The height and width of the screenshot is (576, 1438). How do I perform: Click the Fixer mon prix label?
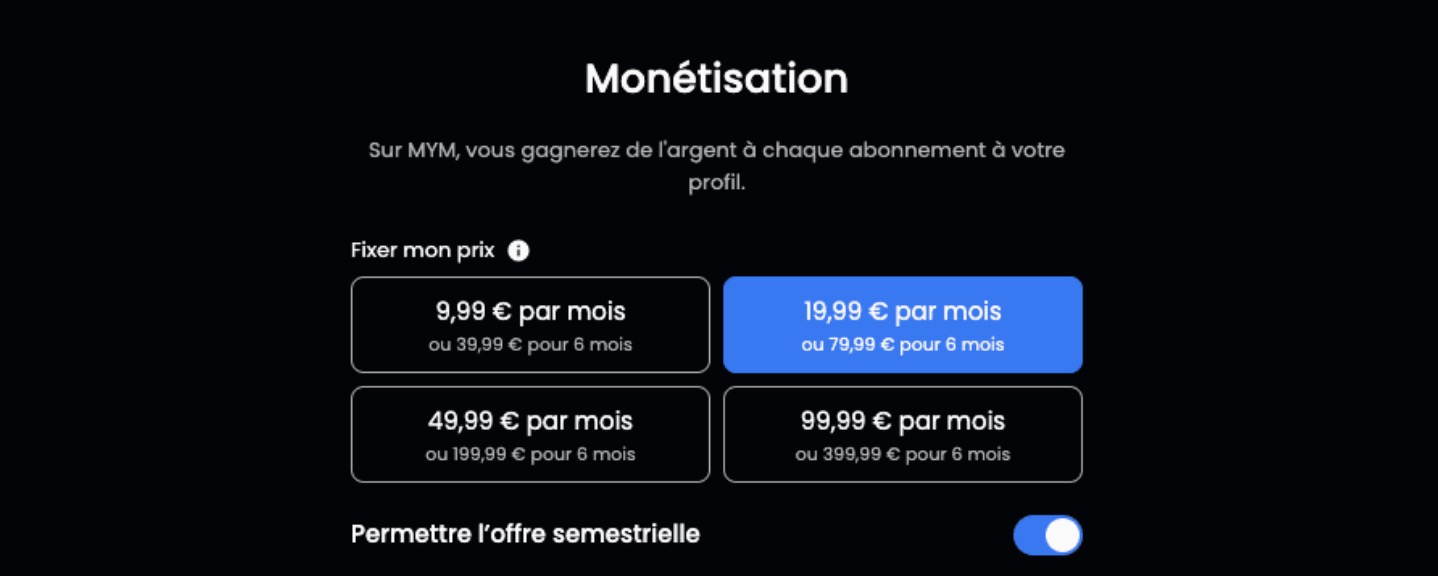pos(423,250)
